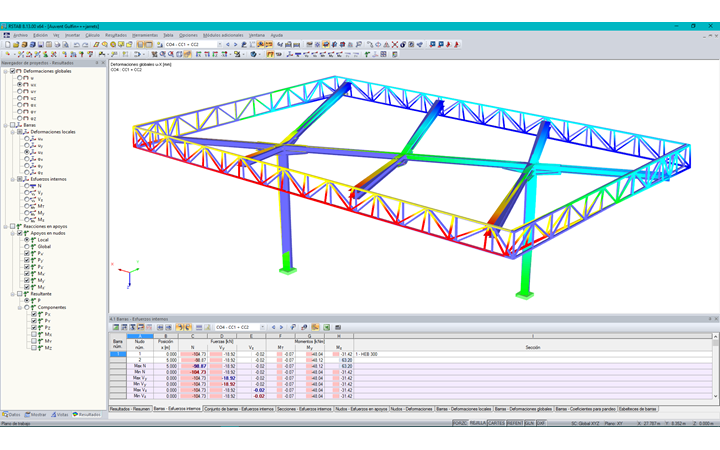Click the green Excel export icon in table toolbar

(x=326, y=327)
